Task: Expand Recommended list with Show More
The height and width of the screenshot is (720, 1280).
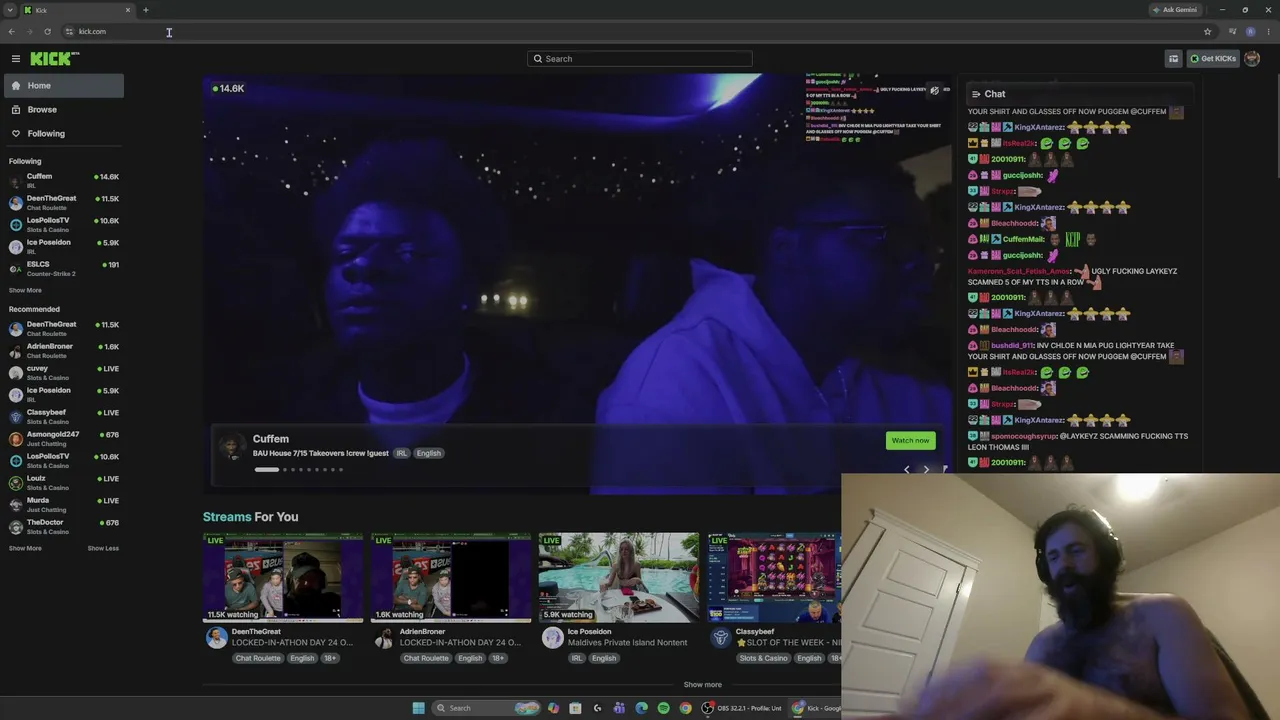Action: (25, 549)
